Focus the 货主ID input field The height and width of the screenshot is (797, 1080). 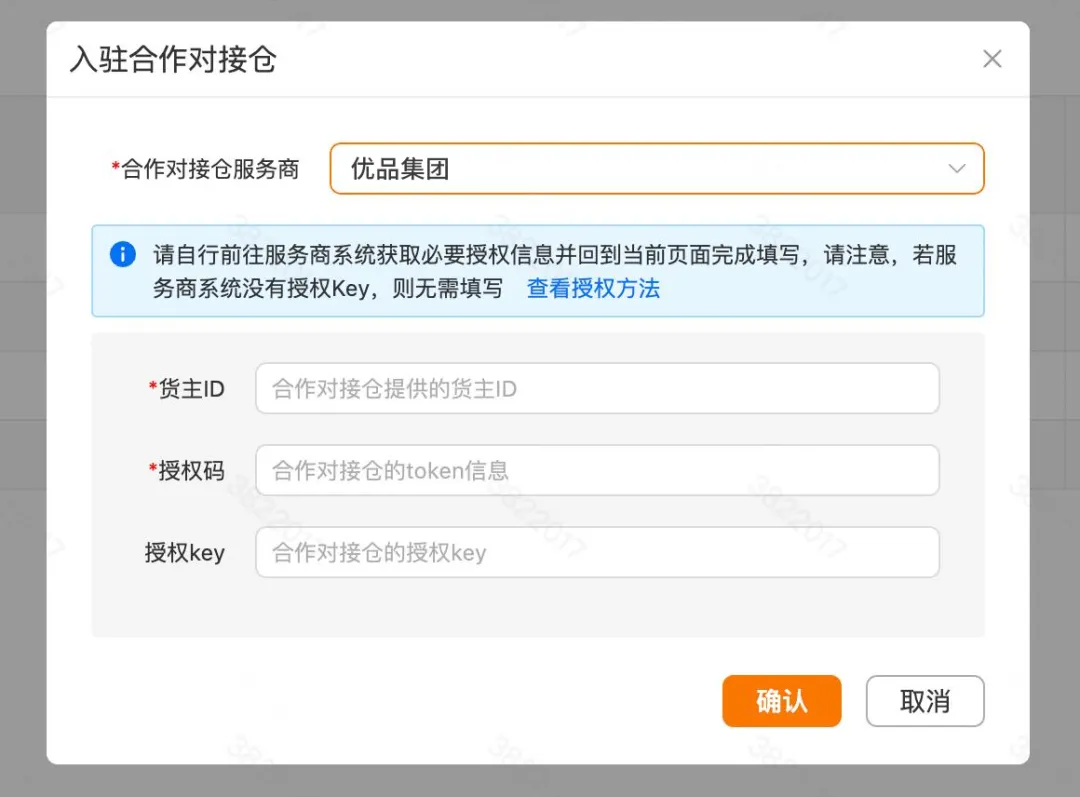click(x=597, y=389)
